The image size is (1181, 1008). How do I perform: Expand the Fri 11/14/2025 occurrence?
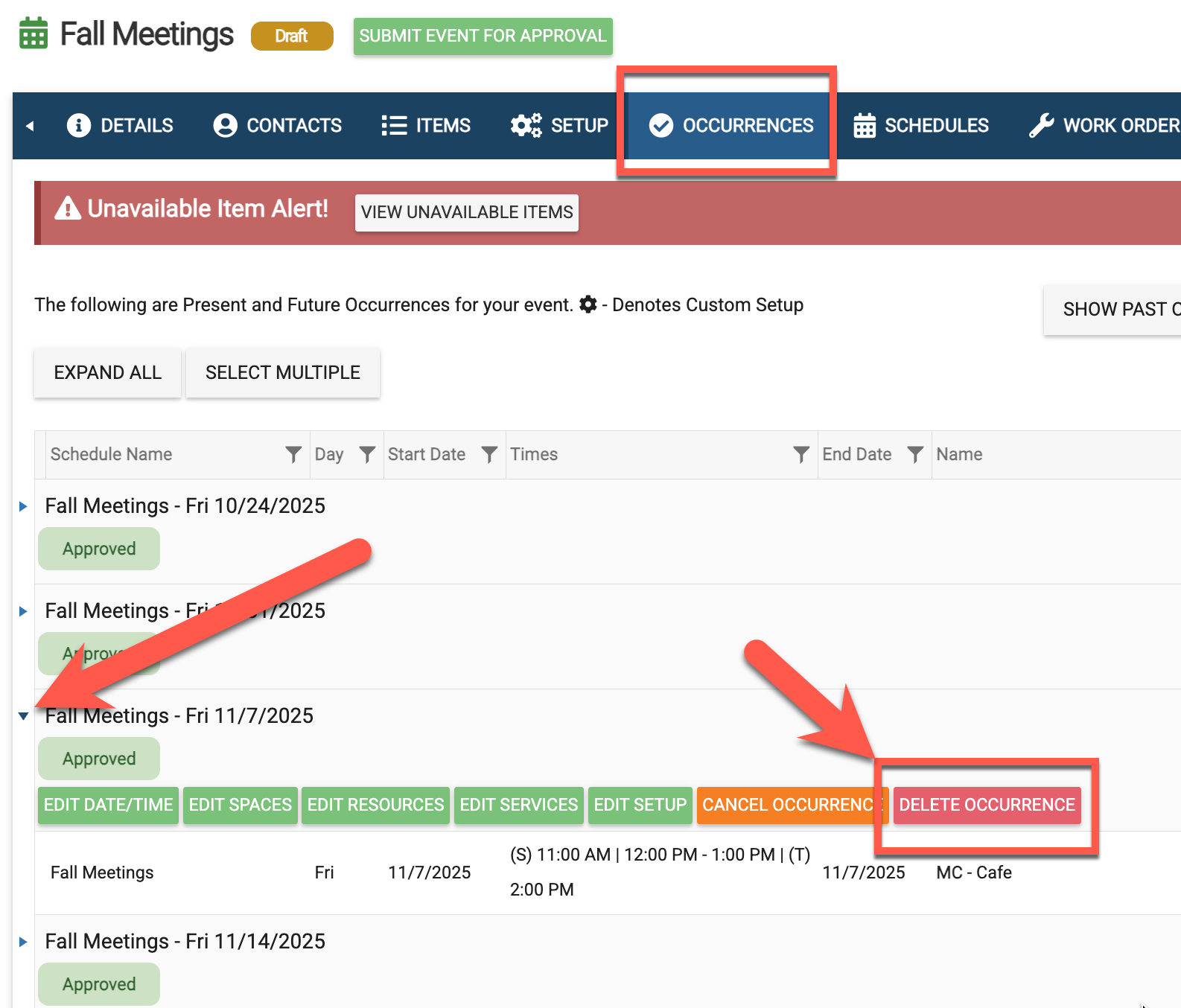click(x=23, y=942)
